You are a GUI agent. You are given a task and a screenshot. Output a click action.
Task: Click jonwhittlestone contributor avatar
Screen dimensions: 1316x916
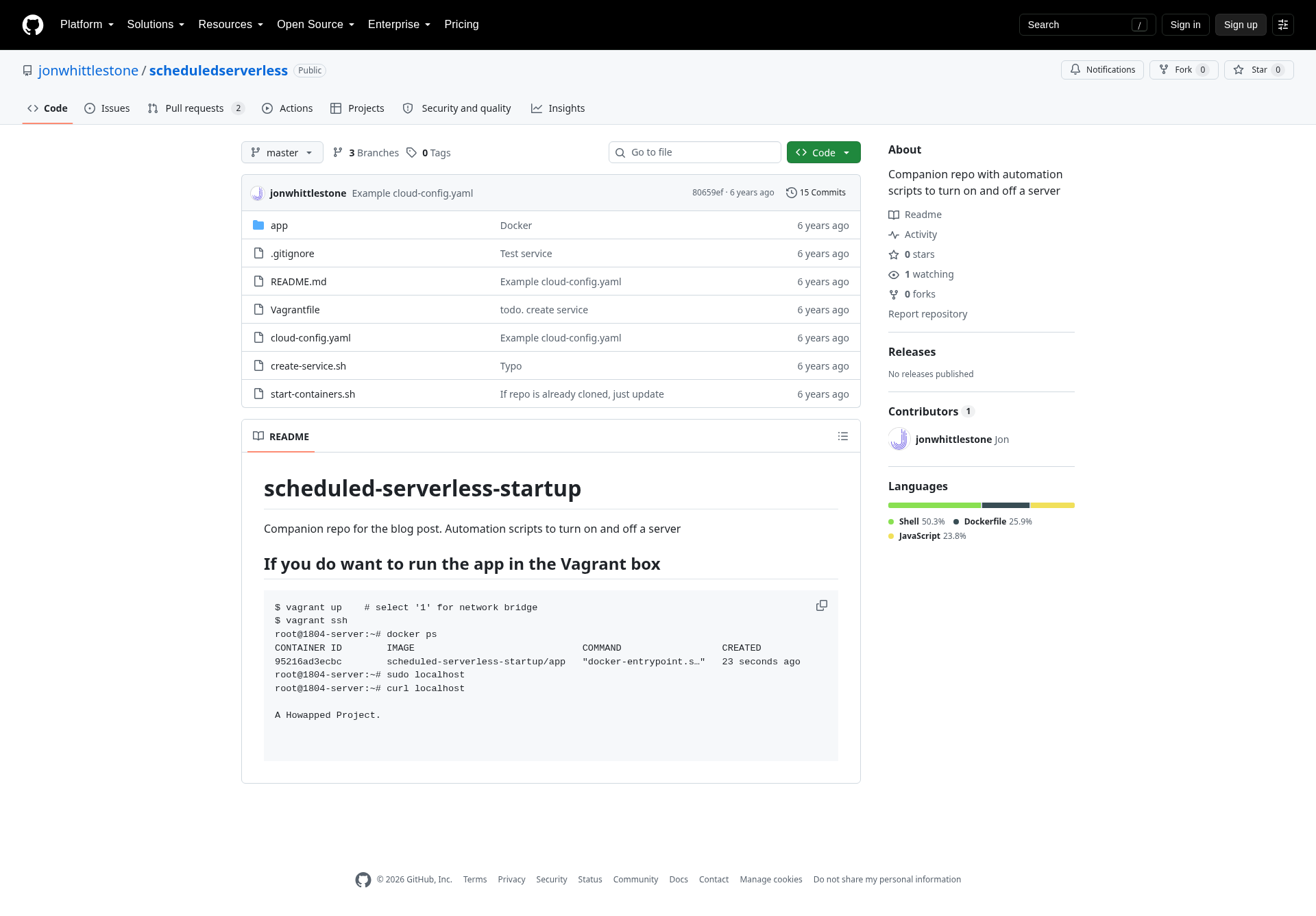click(x=899, y=439)
